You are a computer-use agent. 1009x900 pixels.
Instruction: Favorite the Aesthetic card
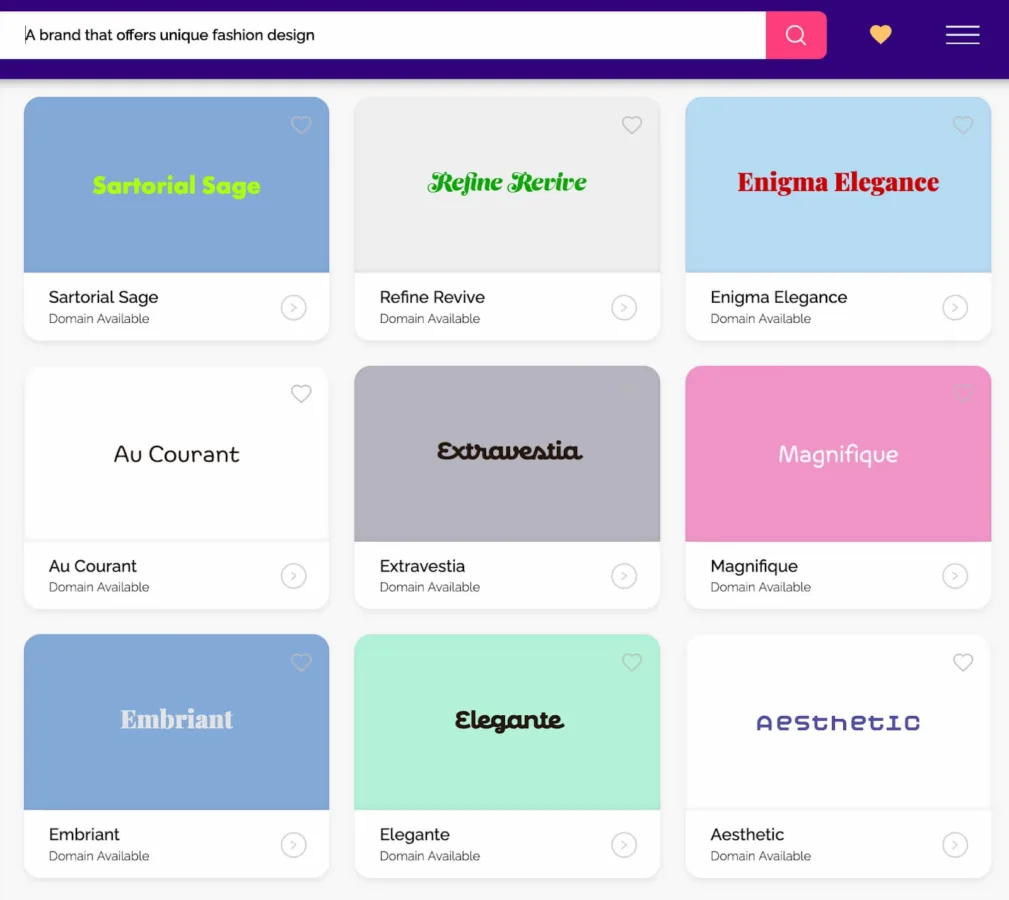[x=963, y=661]
